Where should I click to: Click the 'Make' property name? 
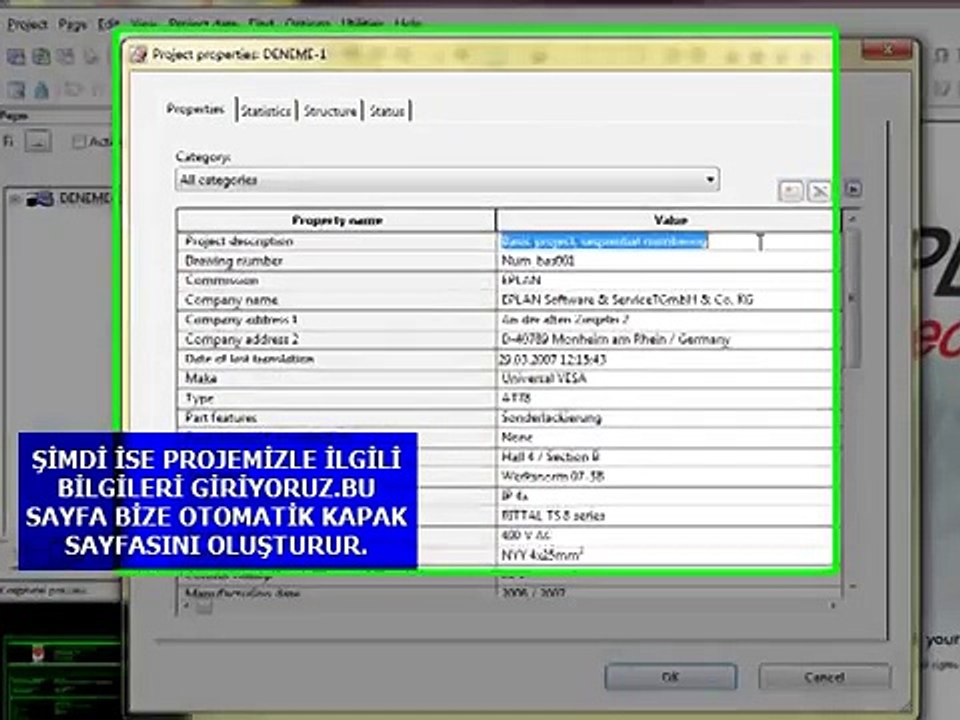(x=201, y=378)
